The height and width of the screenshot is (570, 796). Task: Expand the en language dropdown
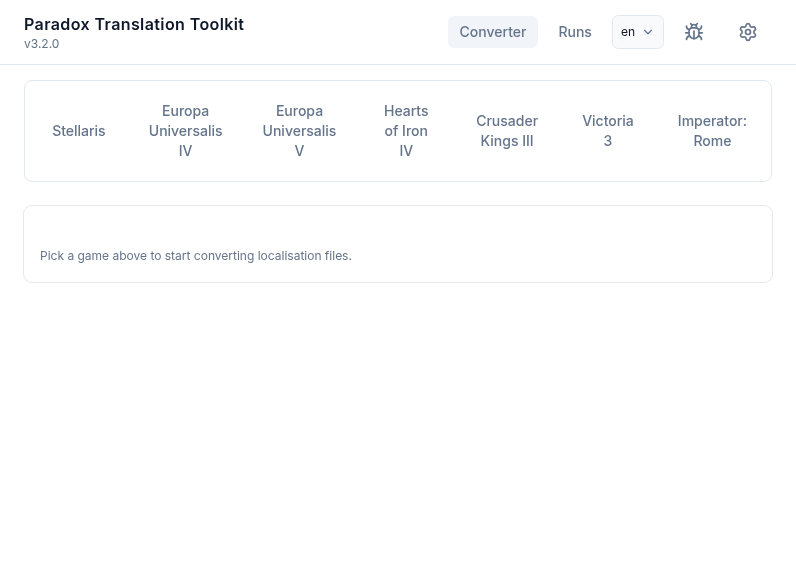(638, 32)
